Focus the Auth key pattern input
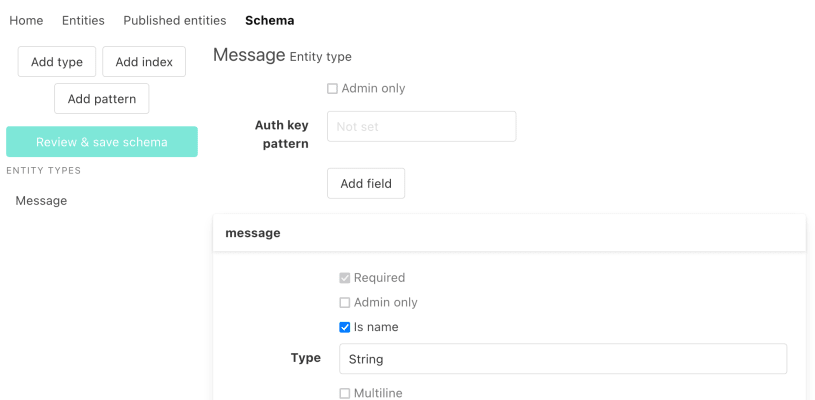Screen dimensions: 815x400 [421, 127]
